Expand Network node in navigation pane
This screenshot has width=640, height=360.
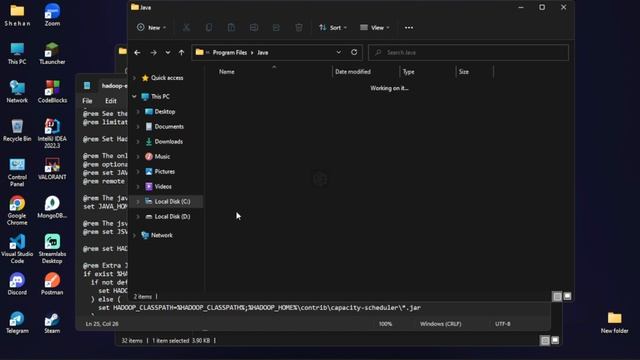(x=134, y=235)
